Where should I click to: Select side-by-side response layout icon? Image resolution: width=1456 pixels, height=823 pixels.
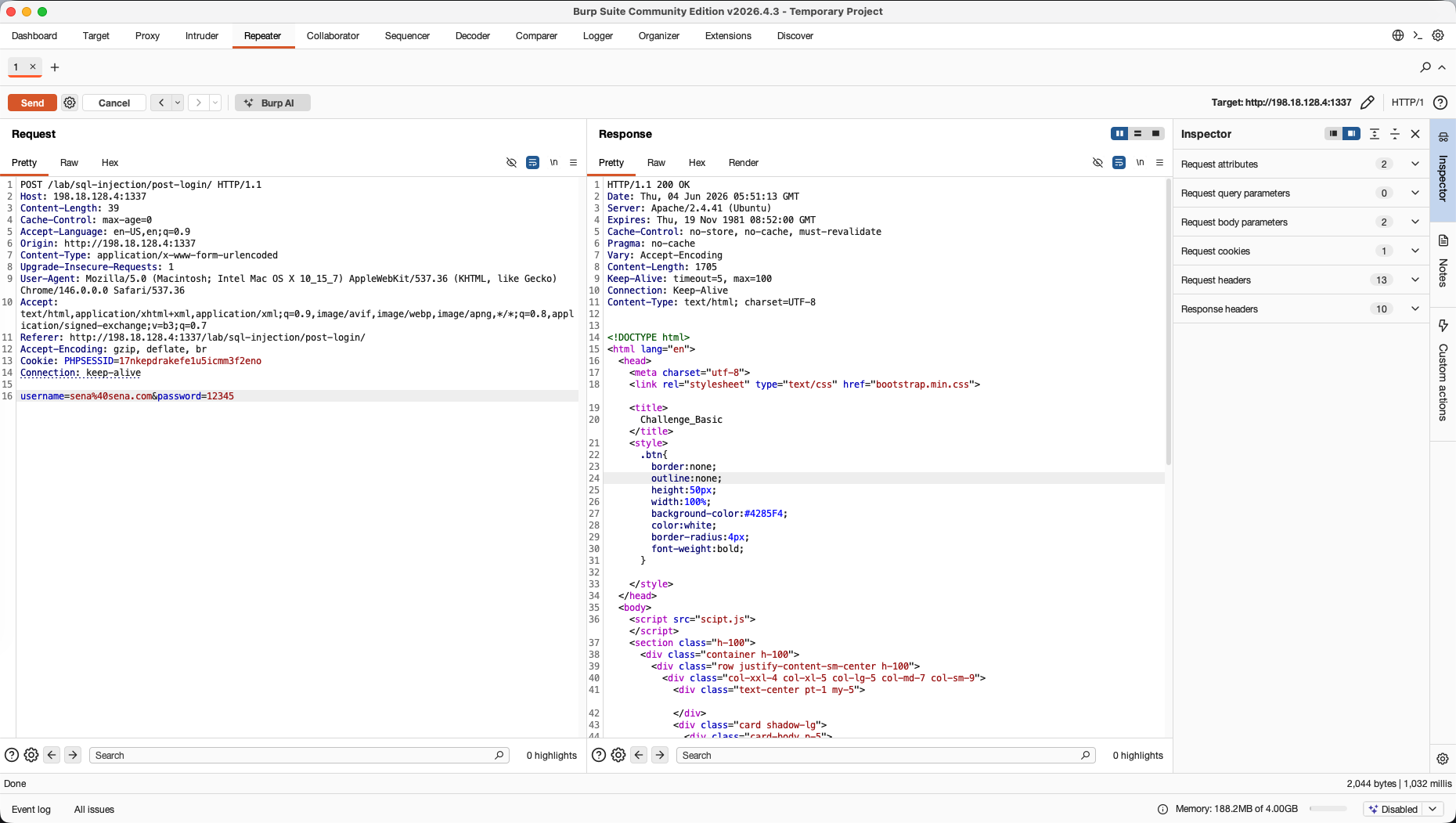tap(1119, 134)
